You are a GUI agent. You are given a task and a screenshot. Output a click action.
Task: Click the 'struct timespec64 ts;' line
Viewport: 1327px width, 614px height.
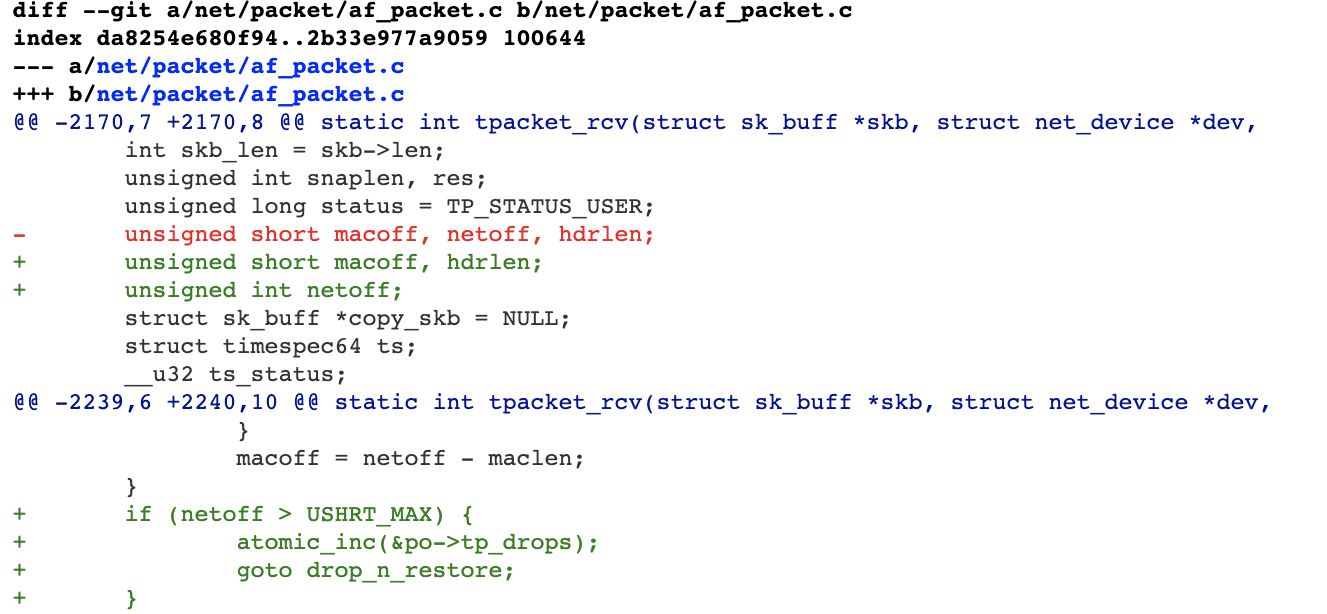tap(270, 346)
